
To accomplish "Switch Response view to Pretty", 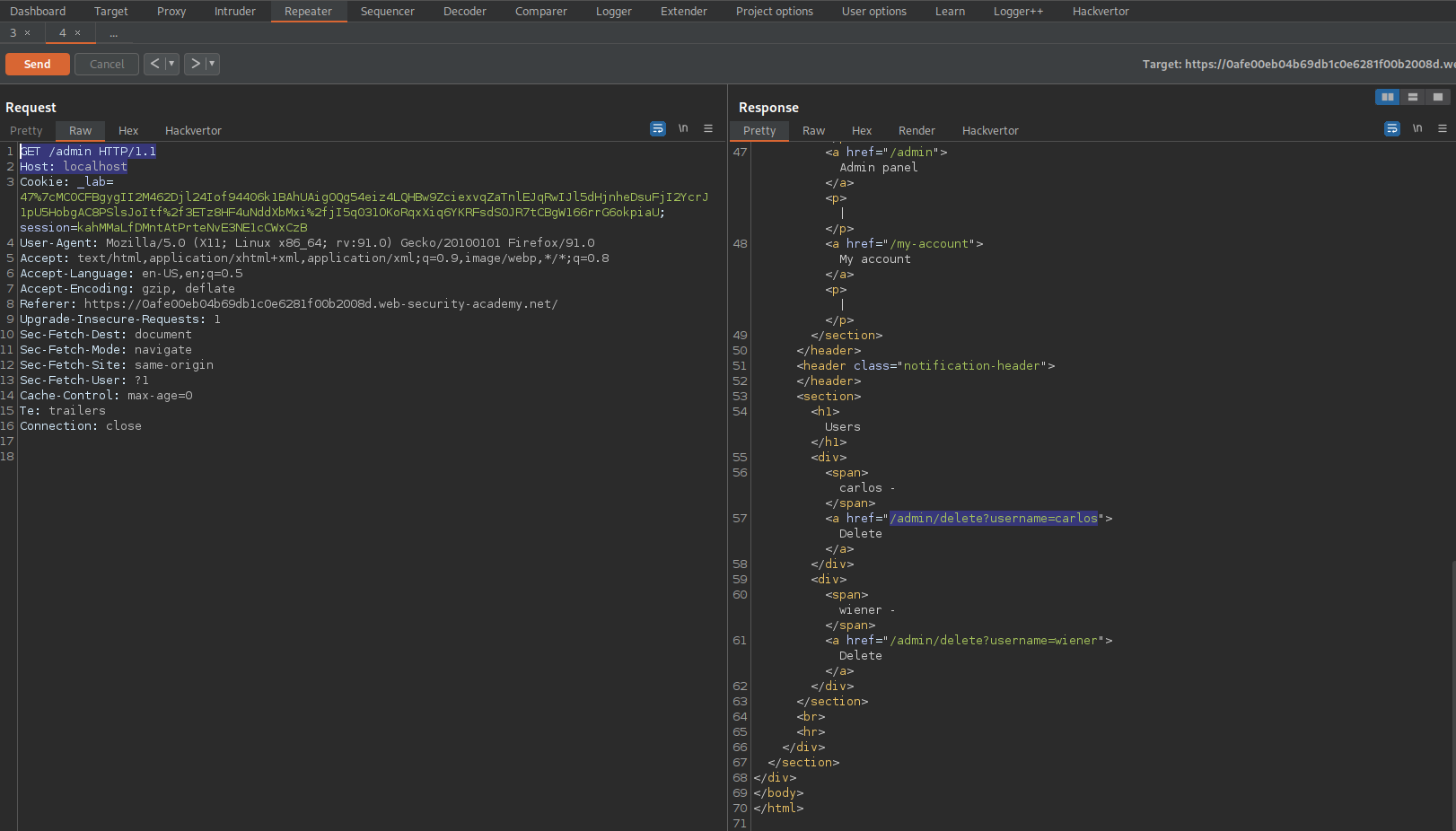I will (759, 131).
